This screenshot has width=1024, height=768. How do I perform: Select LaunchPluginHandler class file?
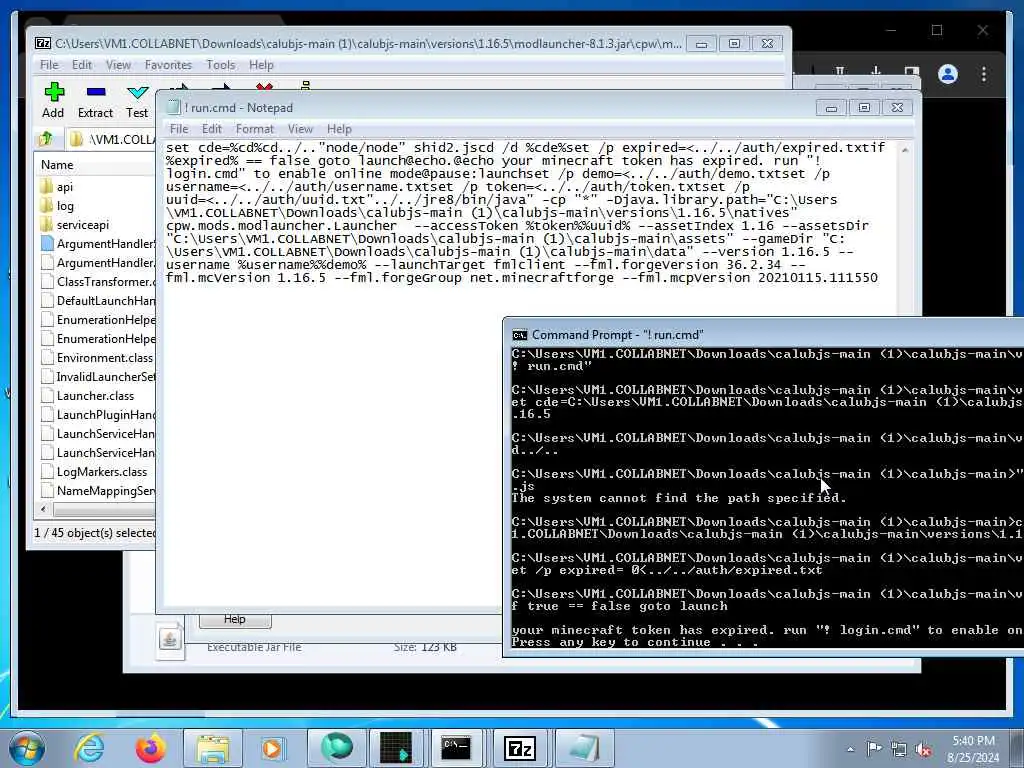98,415
